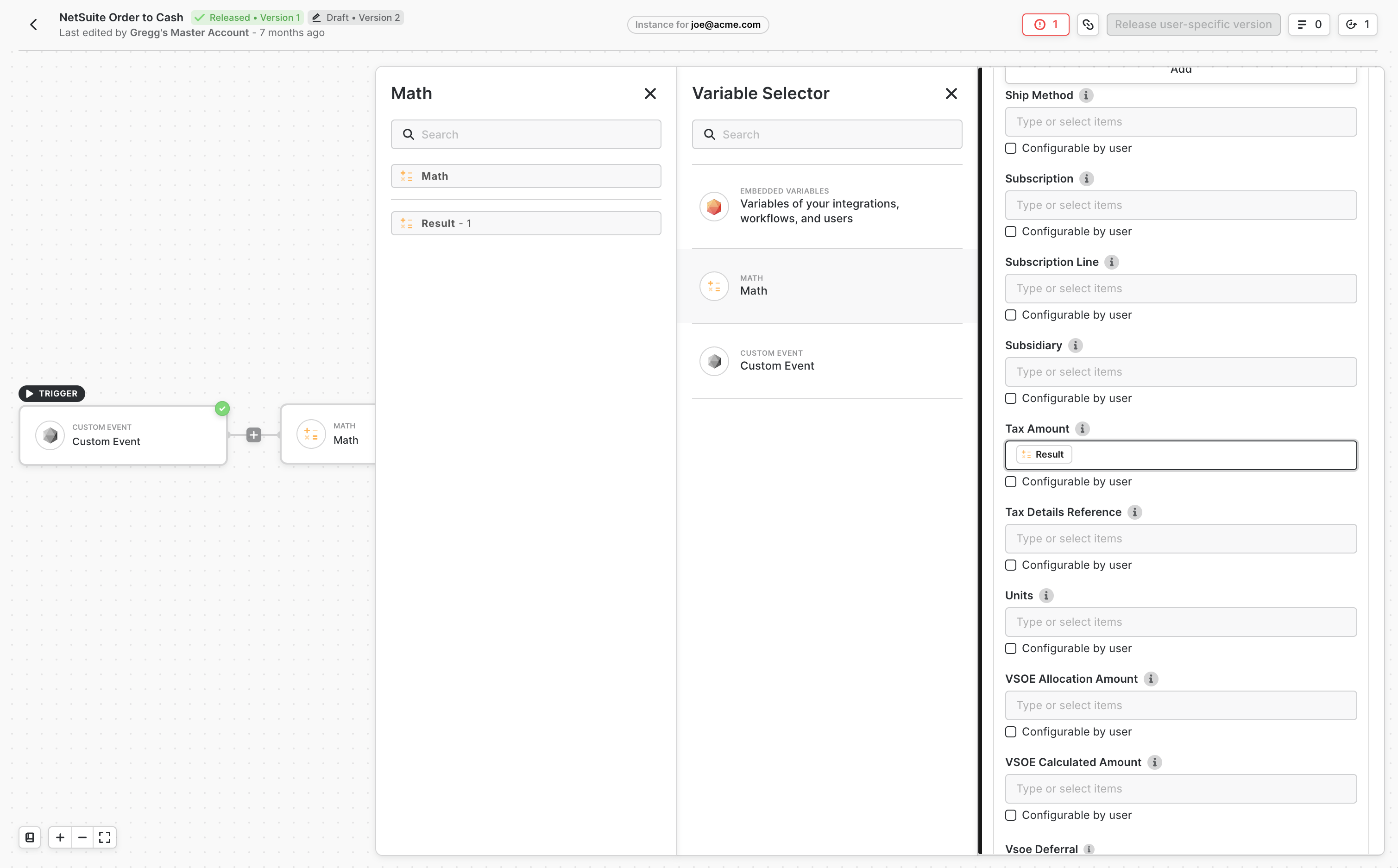The image size is (1398, 868).
Task: Select the Result - 1 variable
Action: coord(525,223)
